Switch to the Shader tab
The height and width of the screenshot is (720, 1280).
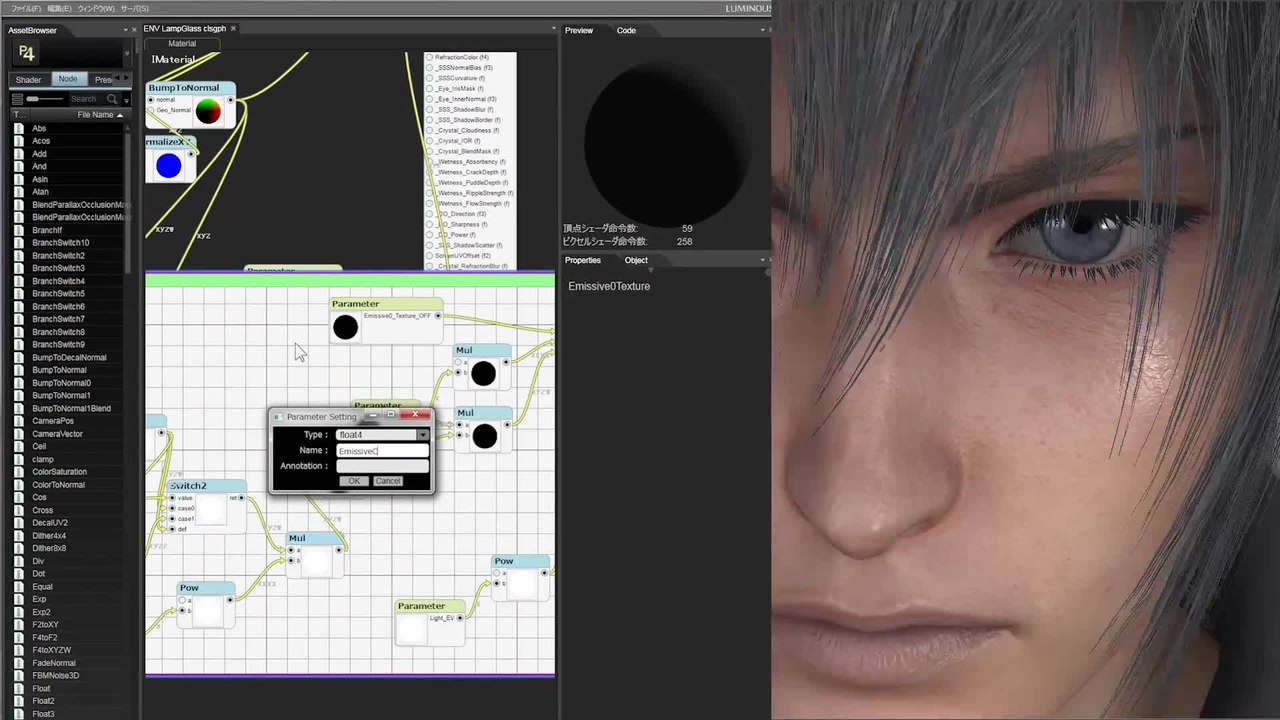[x=28, y=79]
